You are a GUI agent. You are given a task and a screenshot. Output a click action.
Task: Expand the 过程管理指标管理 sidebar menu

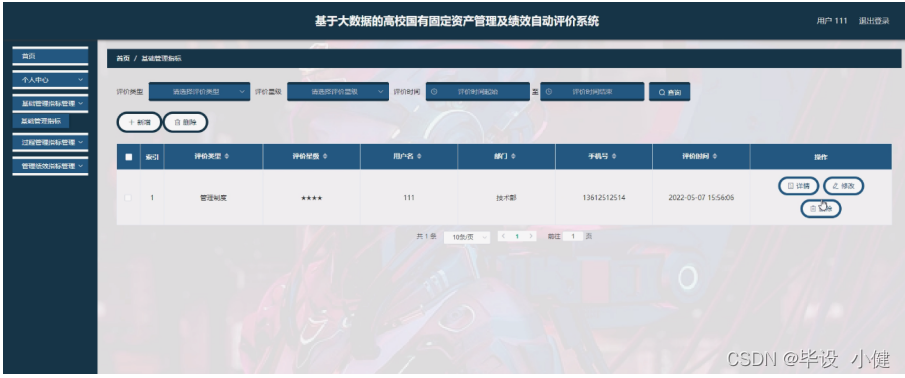pos(50,142)
